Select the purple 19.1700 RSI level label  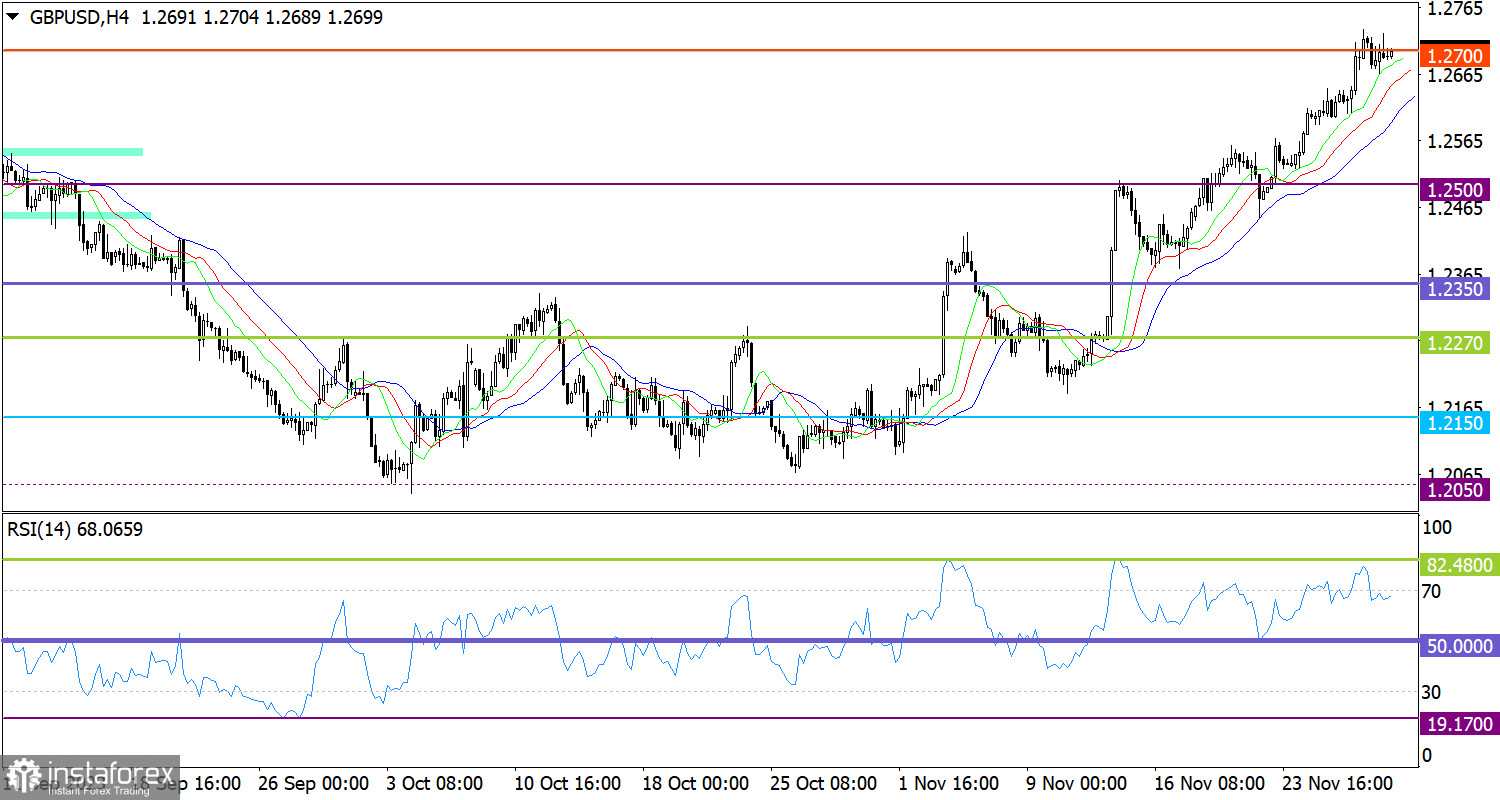pyautogui.click(x=1460, y=724)
